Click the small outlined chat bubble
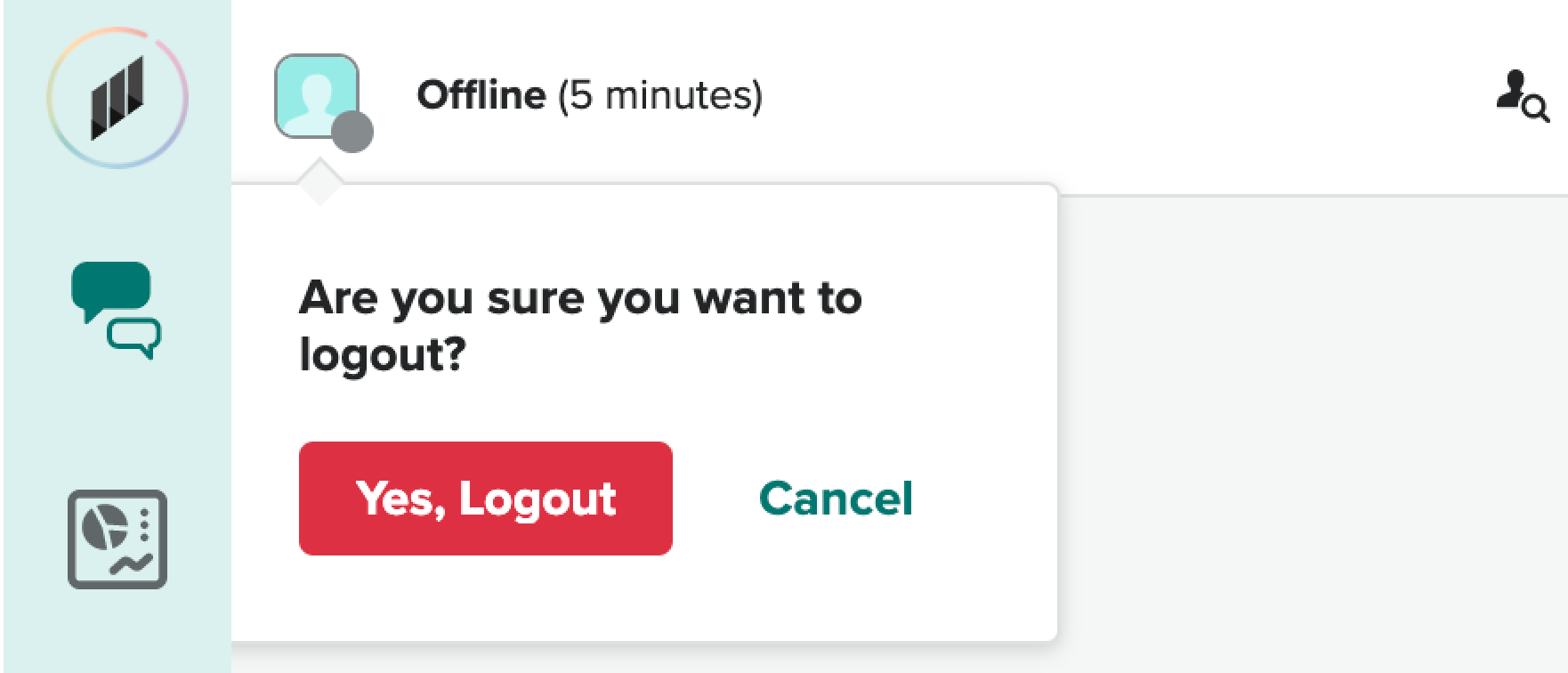 click(135, 337)
